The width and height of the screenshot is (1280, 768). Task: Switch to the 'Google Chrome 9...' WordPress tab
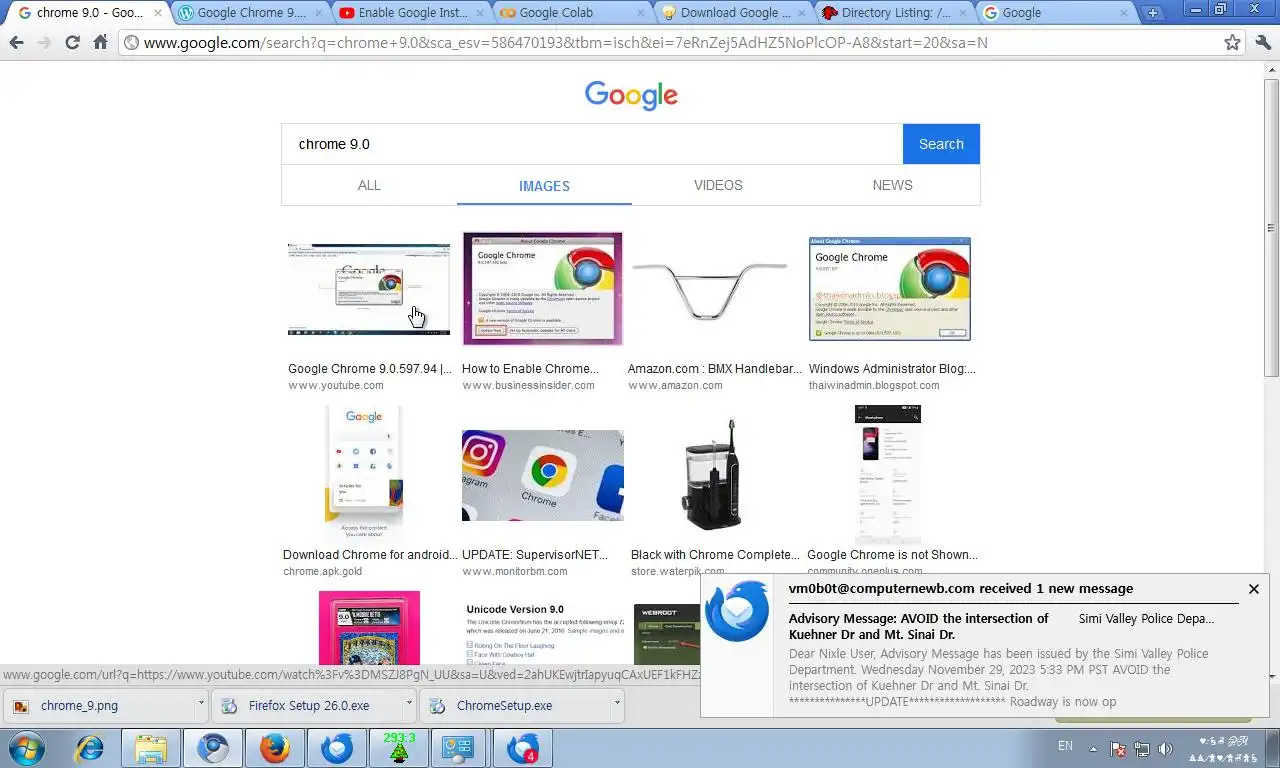[x=251, y=13]
